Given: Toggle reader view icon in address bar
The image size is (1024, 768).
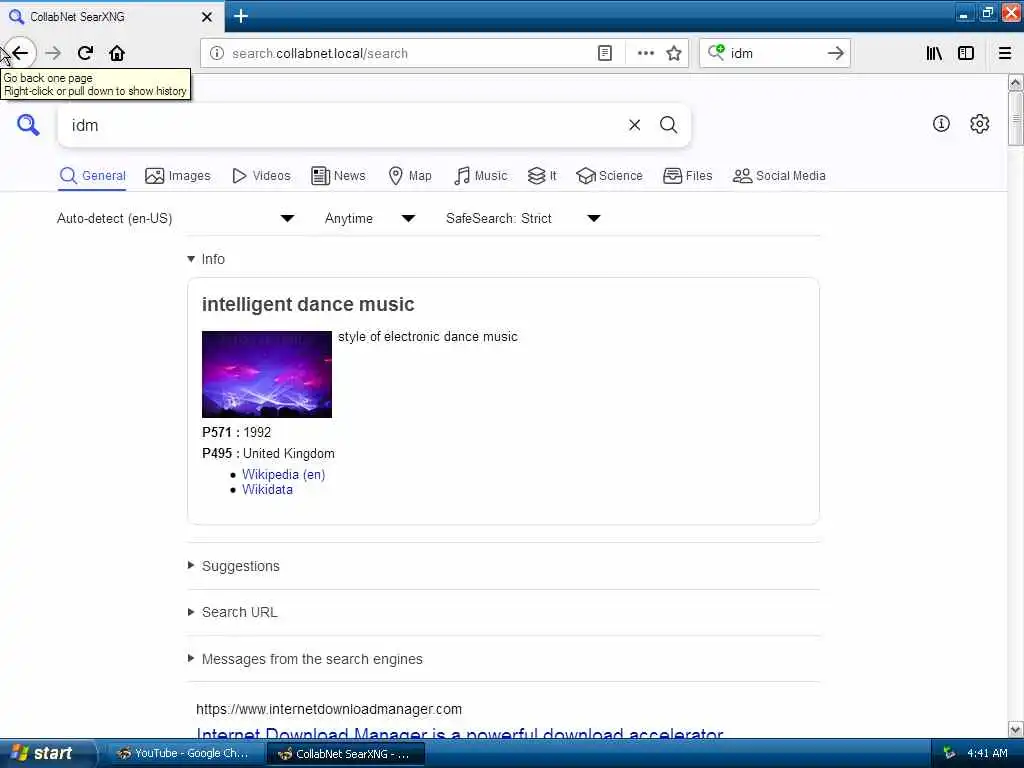Looking at the screenshot, I should tap(605, 53).
